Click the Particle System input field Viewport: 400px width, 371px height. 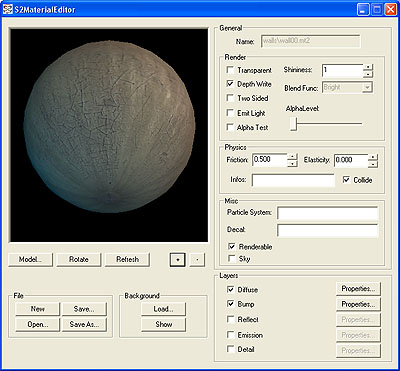coord(328,213)
